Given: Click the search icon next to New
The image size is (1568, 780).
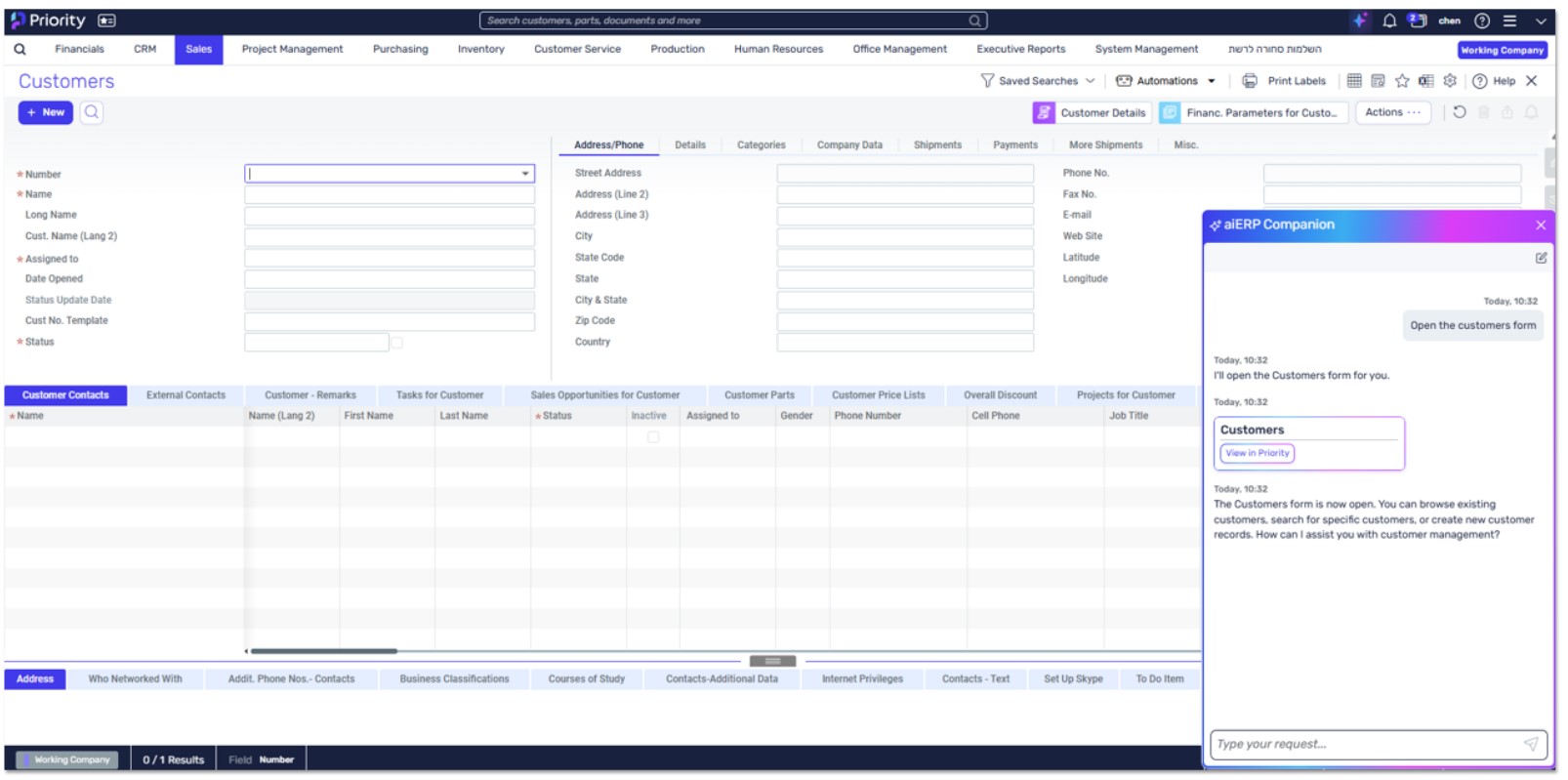Looking at the screenshot, I should coord(92,112).
